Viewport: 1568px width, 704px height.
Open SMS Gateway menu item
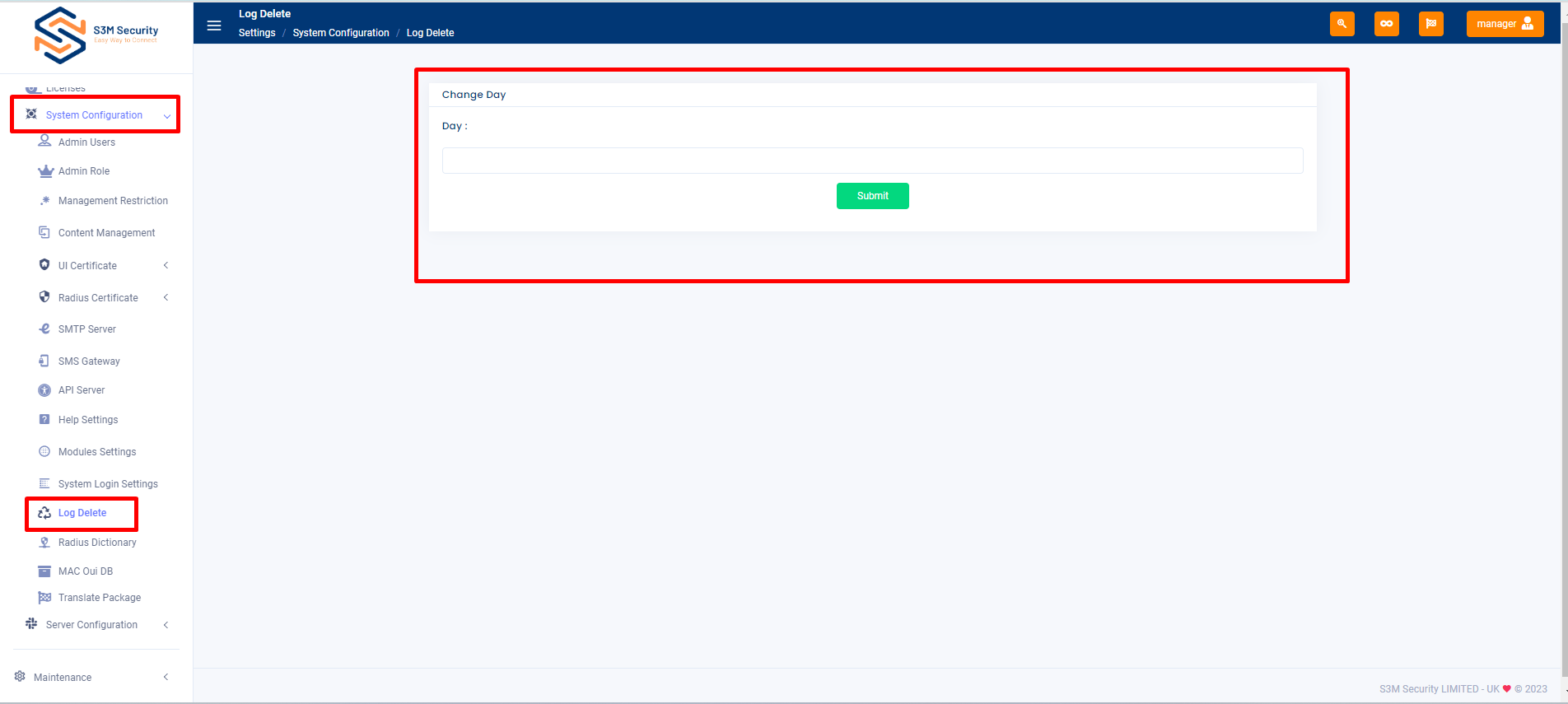point(89,361)
